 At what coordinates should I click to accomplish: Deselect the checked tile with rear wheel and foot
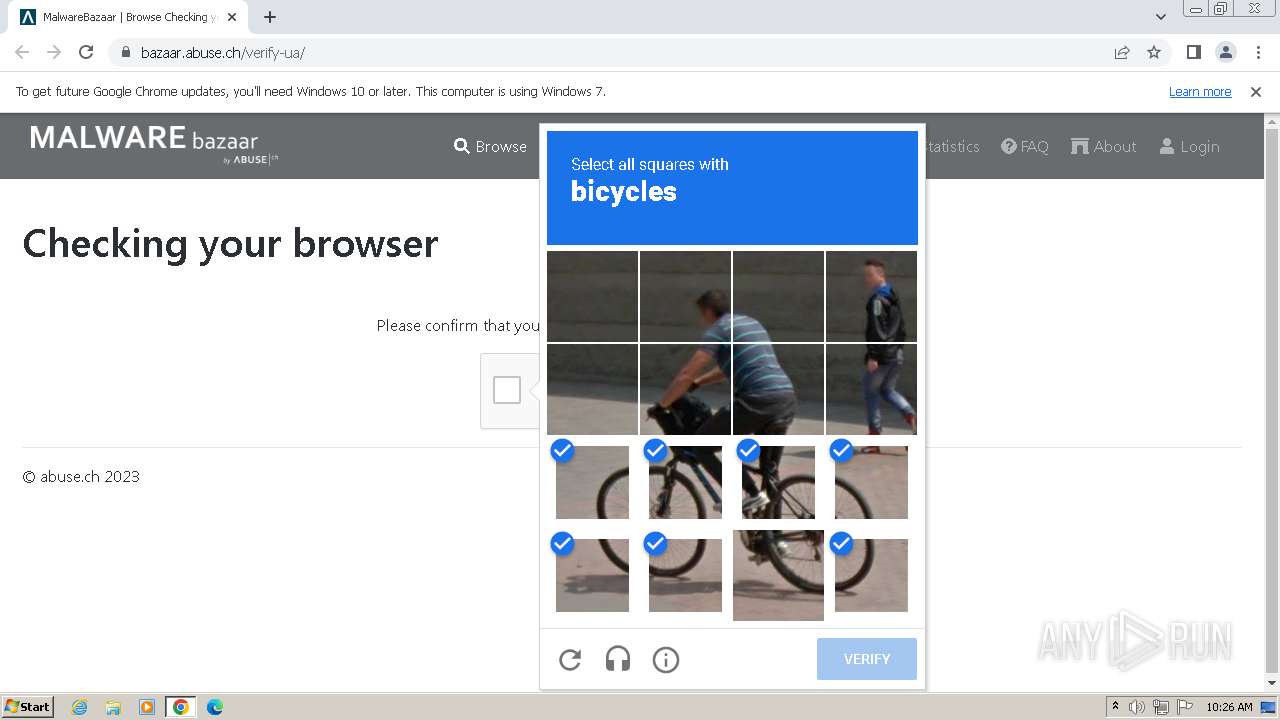coord(778,482)
